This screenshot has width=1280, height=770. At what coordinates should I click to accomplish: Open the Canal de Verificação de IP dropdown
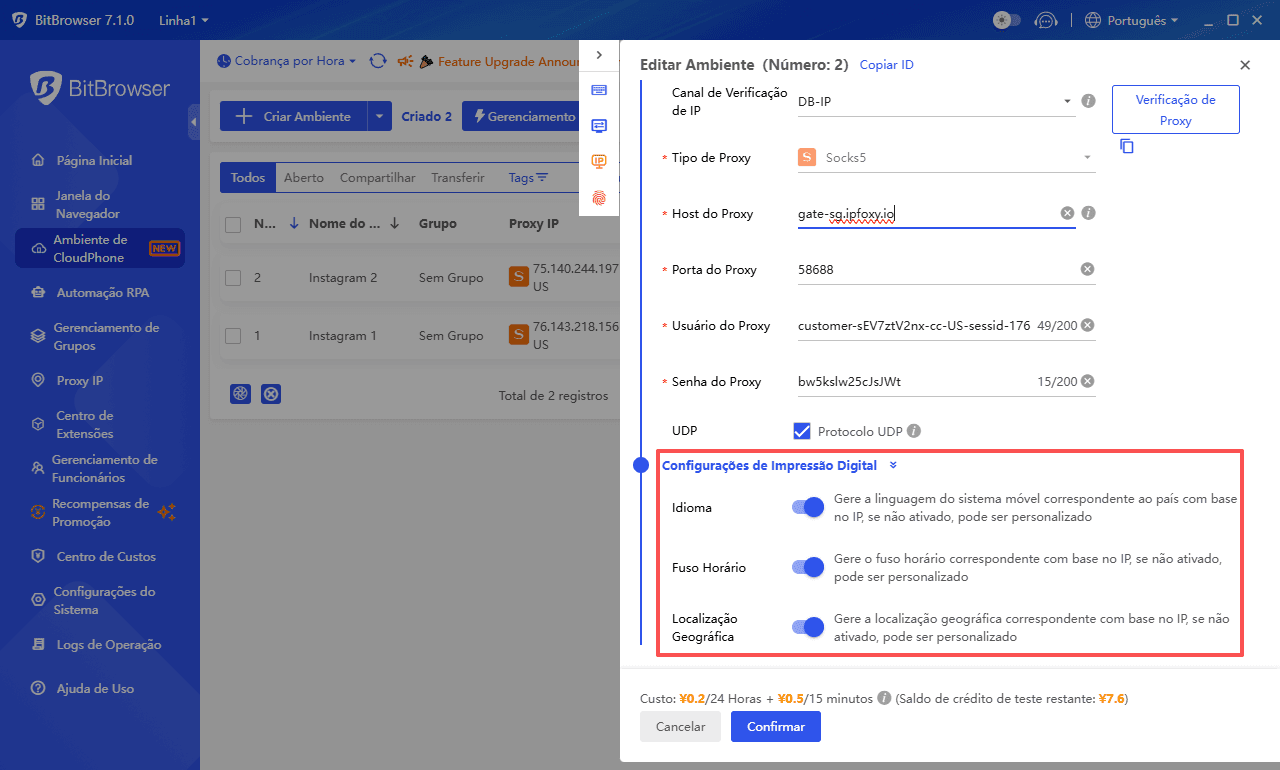click(935, 101)
